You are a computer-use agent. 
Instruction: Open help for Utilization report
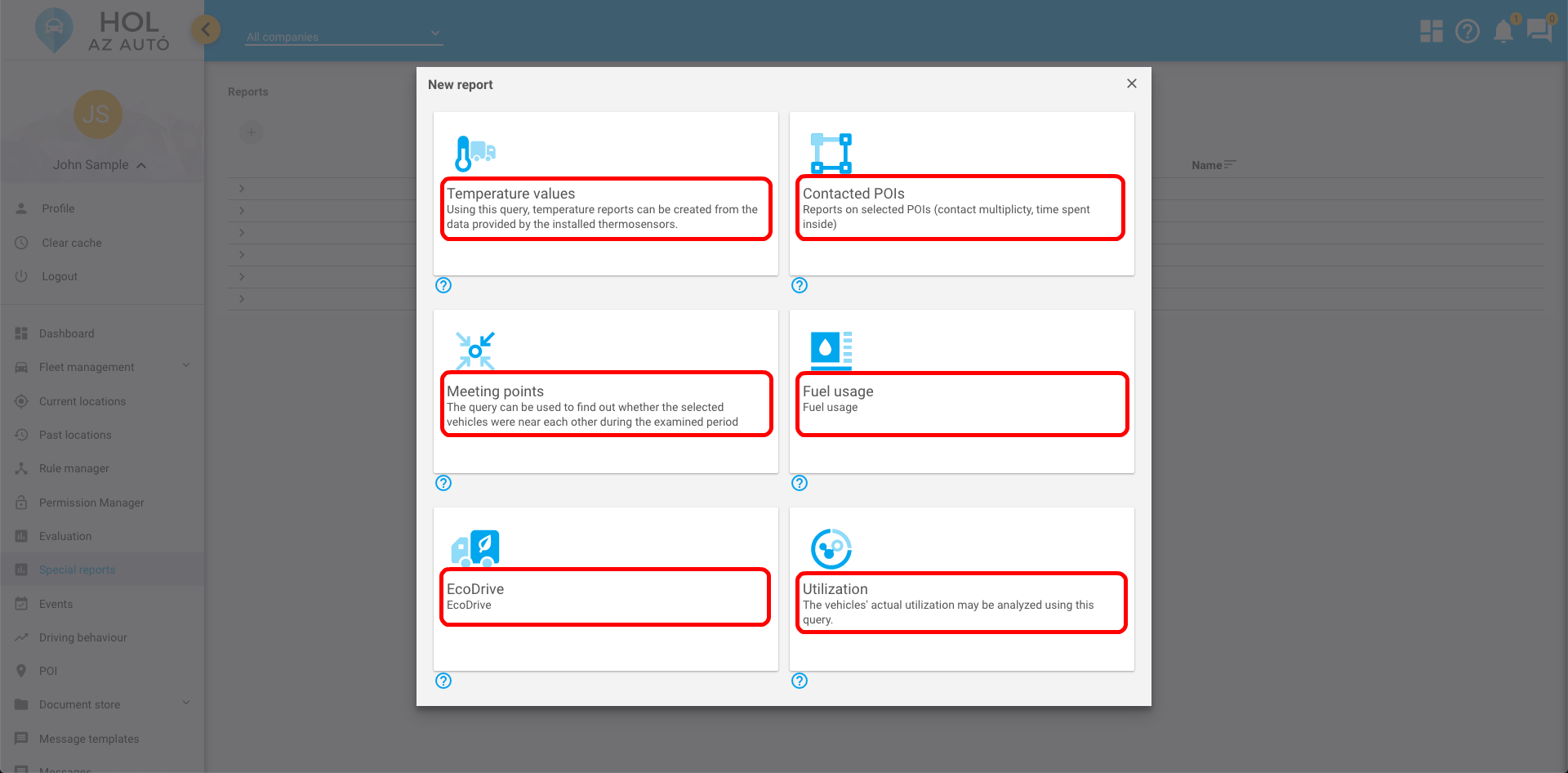click(x=800, y=681)
